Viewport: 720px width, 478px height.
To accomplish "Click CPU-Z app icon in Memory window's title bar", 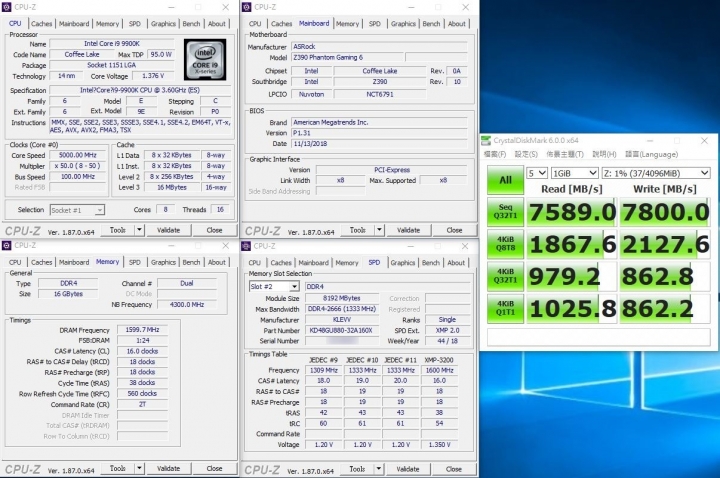I will point(6,245).
